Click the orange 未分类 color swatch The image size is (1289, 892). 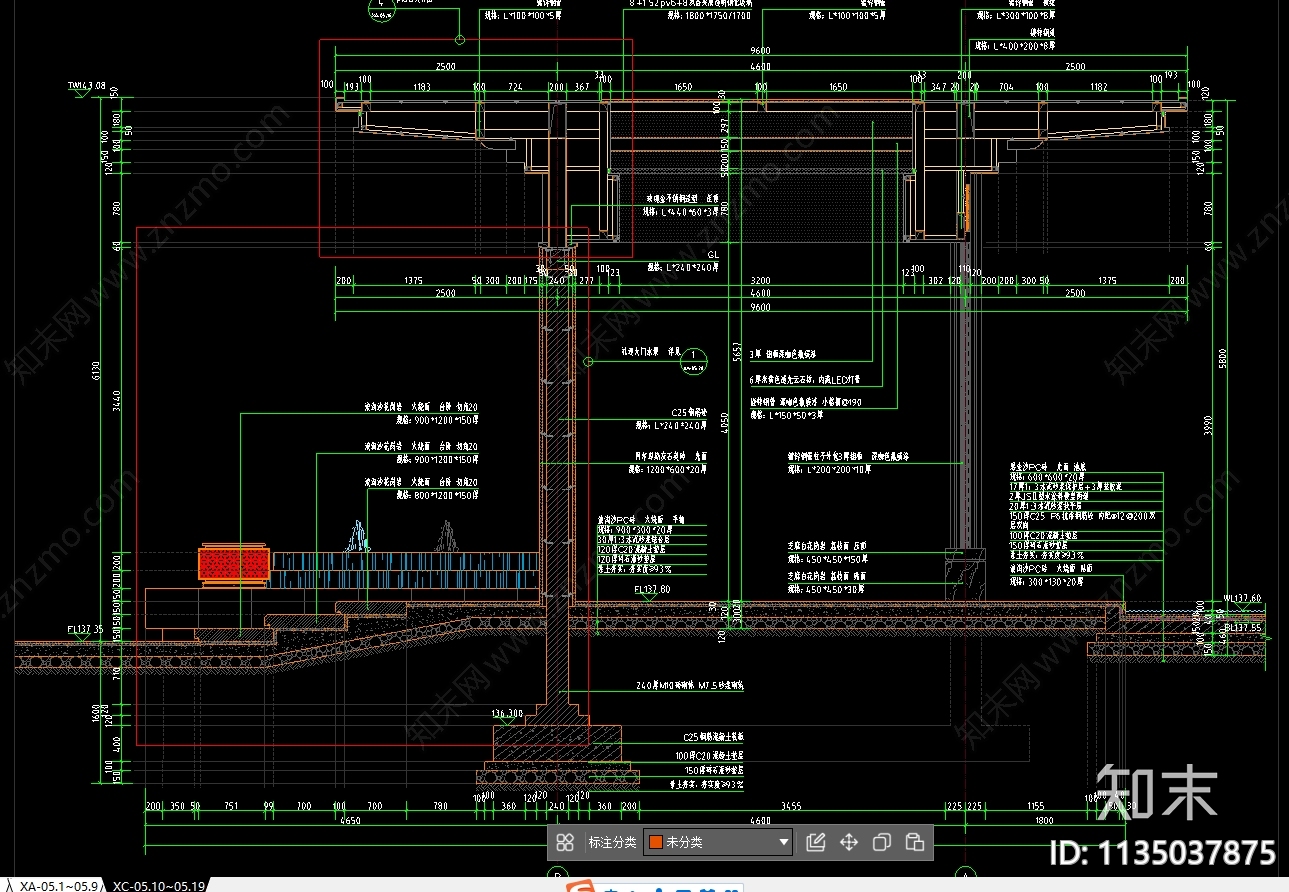(656, 842)
